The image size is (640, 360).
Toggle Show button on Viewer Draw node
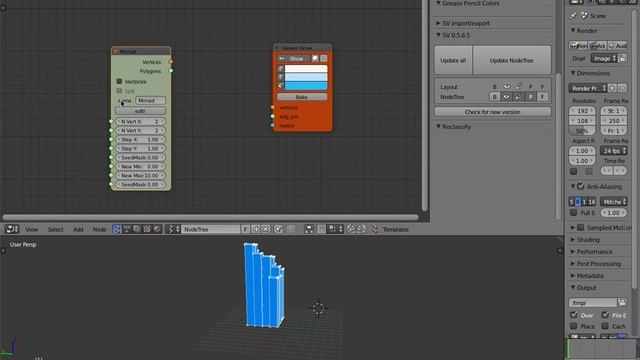click(x=293, y=59)
